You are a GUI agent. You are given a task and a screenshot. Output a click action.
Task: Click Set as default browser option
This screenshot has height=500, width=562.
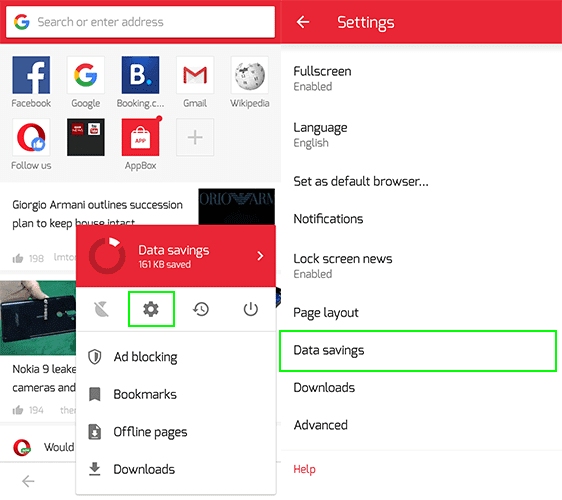421,181
